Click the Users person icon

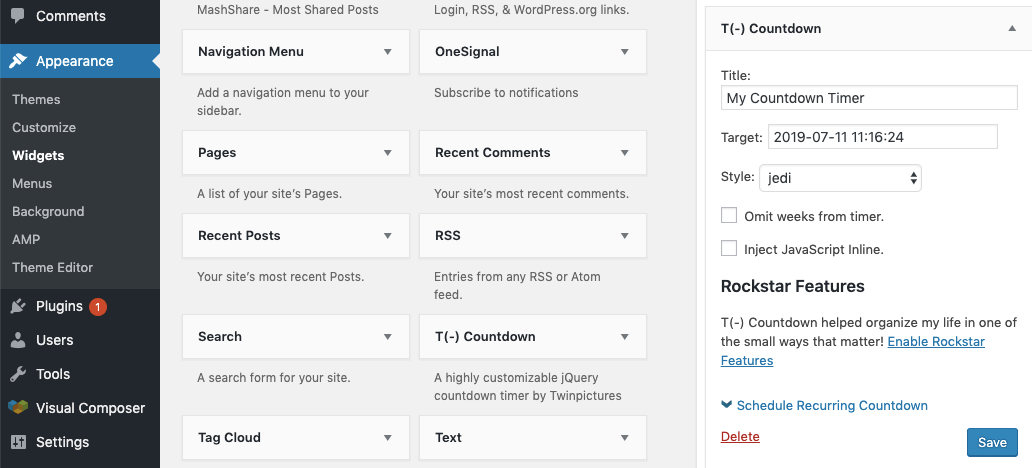coord(18,340)
